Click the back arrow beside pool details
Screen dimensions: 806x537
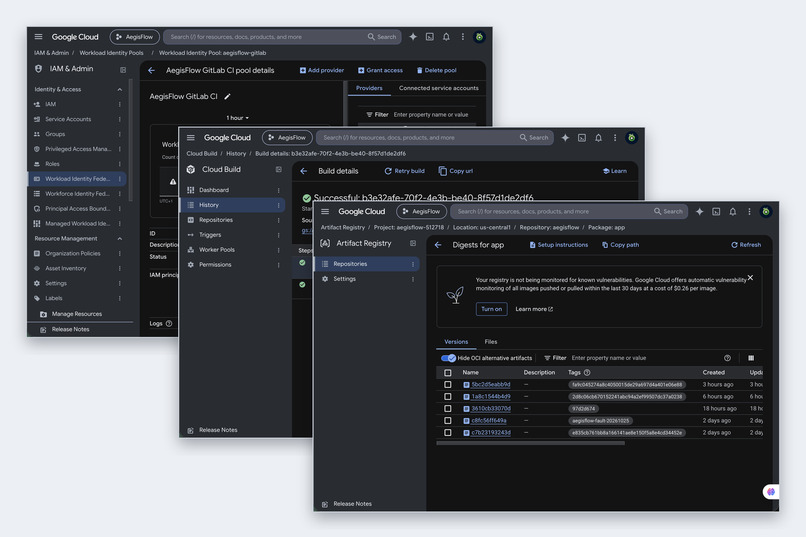(152, 70)
